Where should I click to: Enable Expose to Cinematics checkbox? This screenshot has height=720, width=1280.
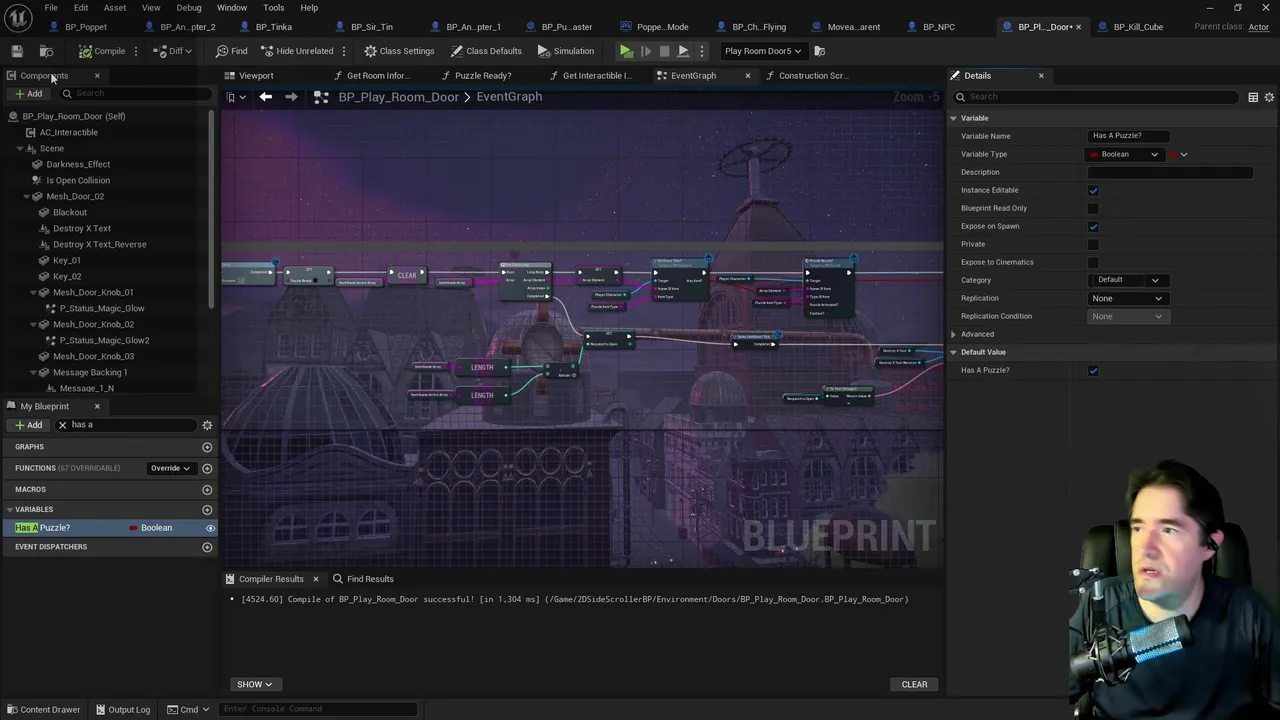click(x=1093, y=262)
